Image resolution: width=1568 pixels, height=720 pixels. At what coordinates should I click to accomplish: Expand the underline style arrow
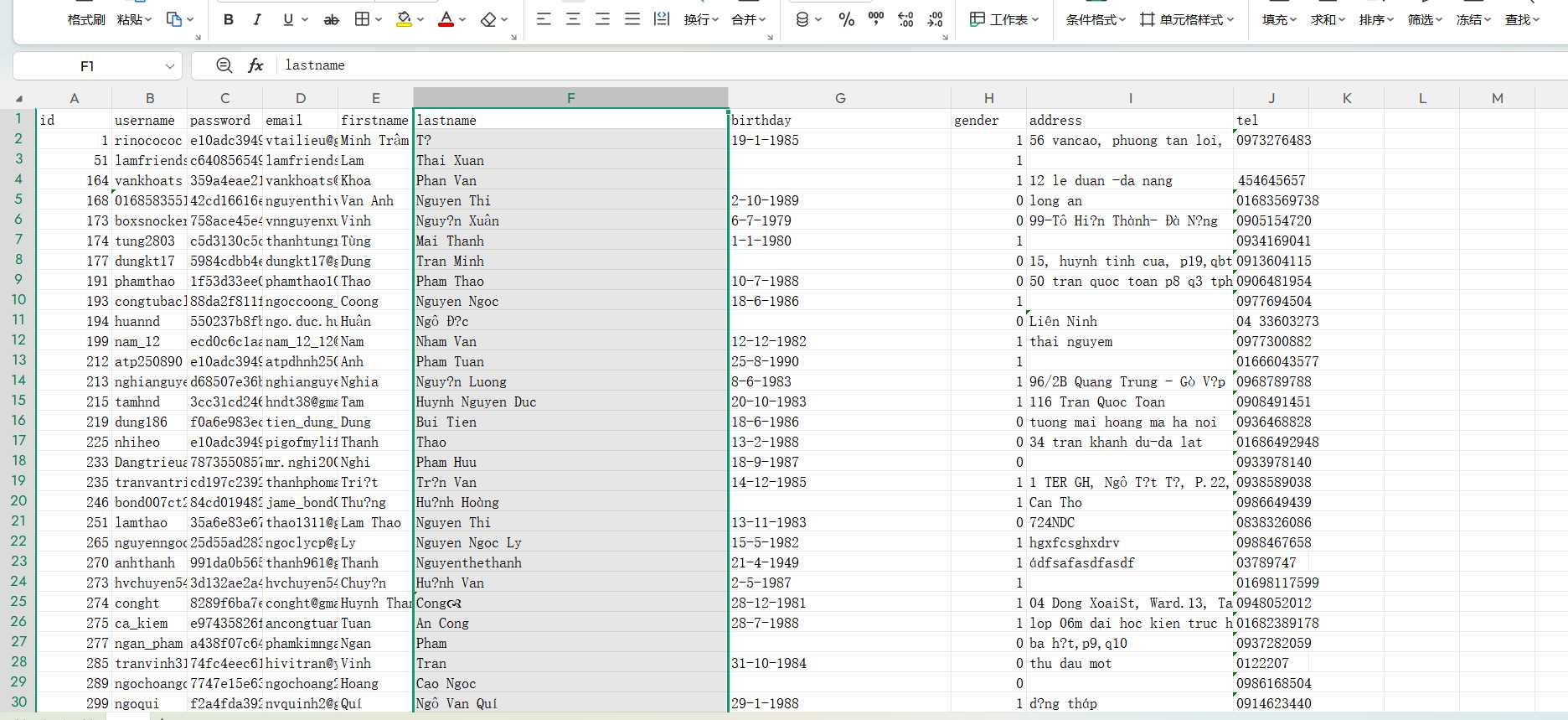pyautogui.click(x=305, y=19)
